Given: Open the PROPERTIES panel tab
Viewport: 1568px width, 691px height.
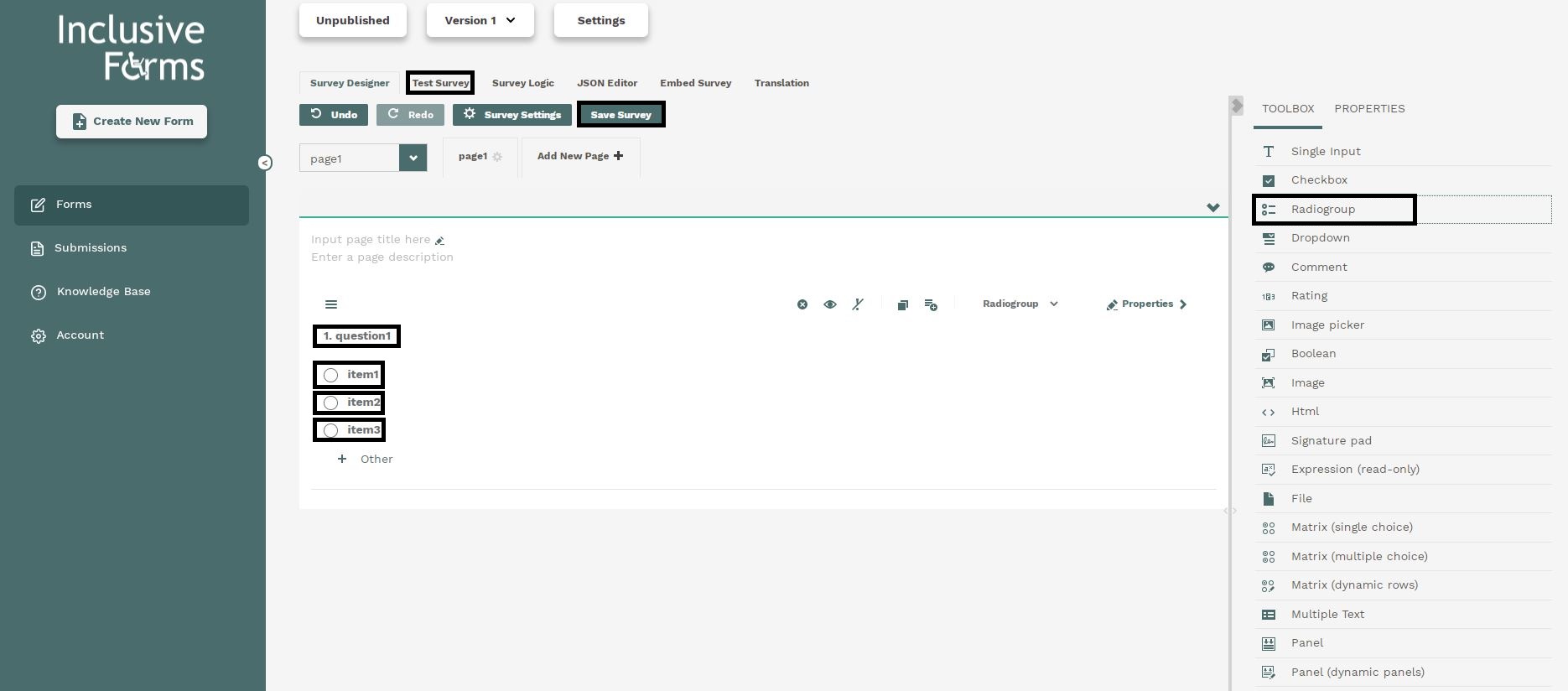Looking at the screenshot, I should pyautogui.click(x=1369, y=108).
